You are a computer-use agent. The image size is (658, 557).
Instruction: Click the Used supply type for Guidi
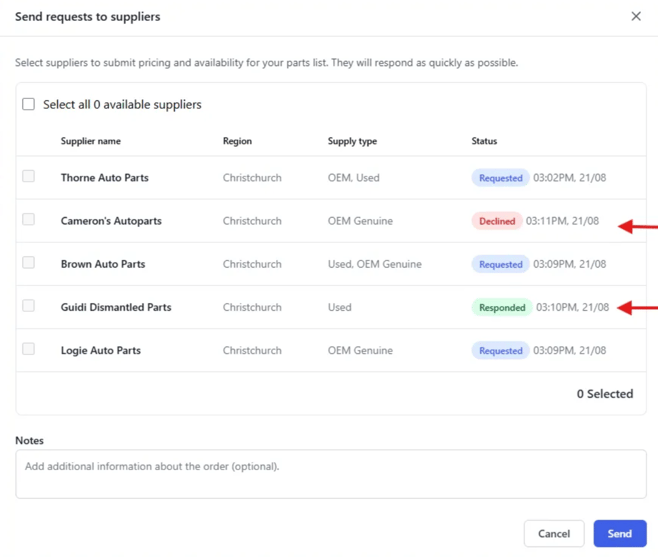coord(339,307)
